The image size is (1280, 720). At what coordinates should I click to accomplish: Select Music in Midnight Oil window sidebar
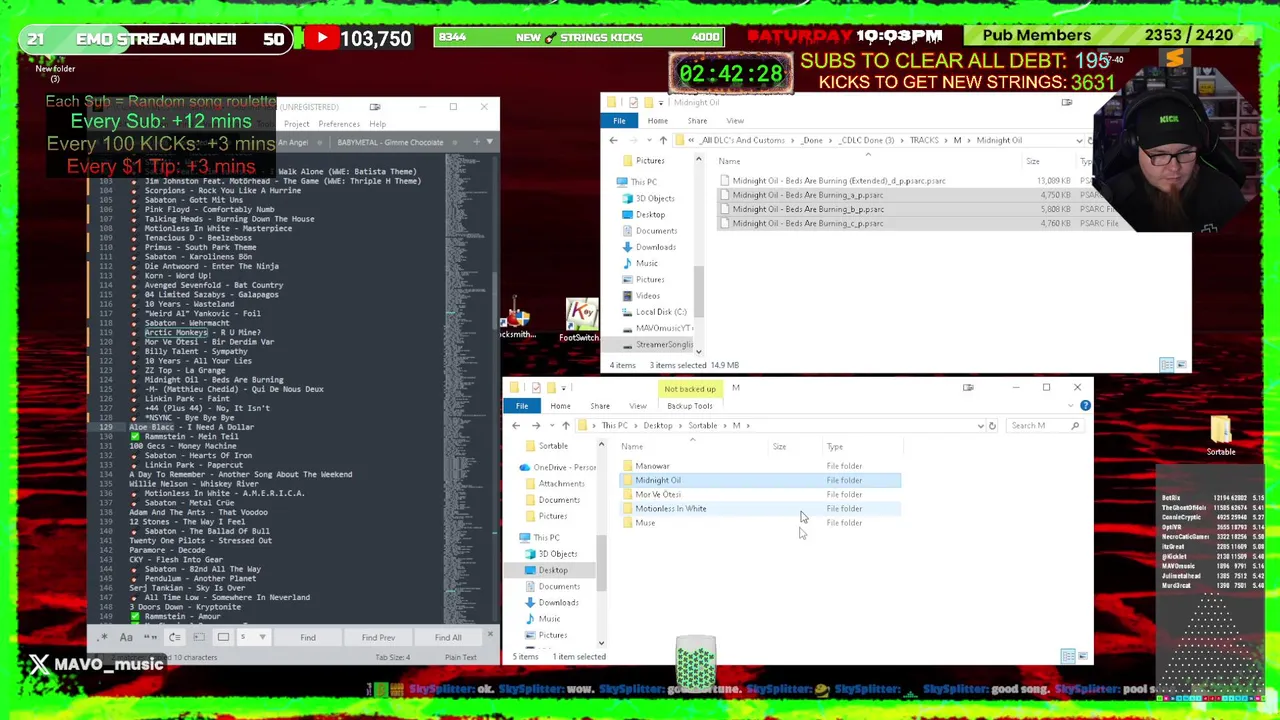(647, 263)
